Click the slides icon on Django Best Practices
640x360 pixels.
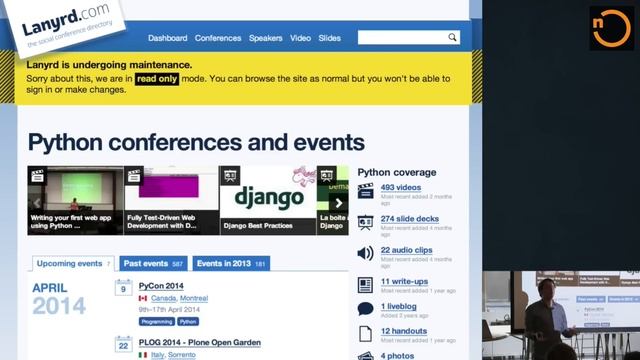230,176
